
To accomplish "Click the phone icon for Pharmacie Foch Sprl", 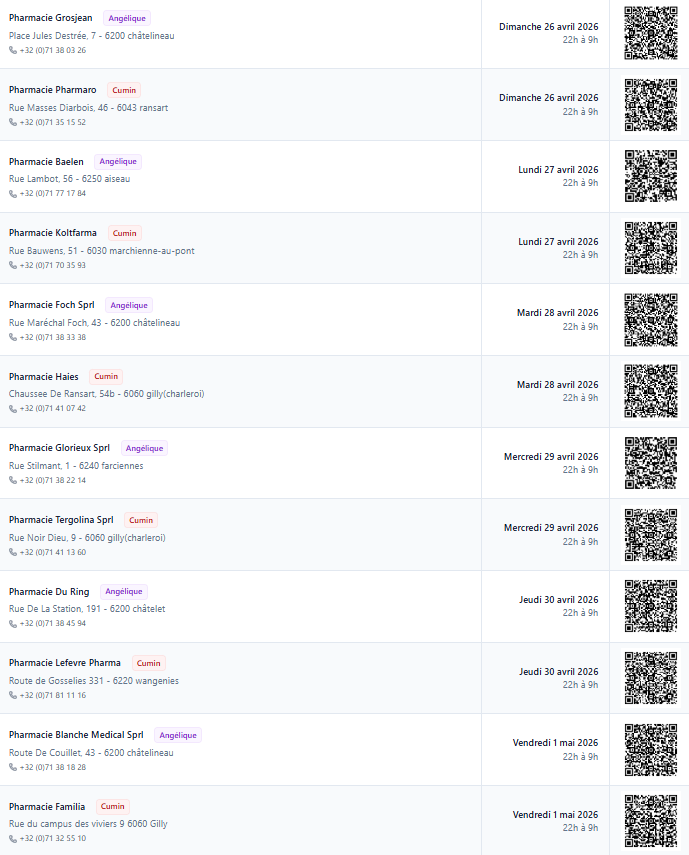I will [13, 338].
